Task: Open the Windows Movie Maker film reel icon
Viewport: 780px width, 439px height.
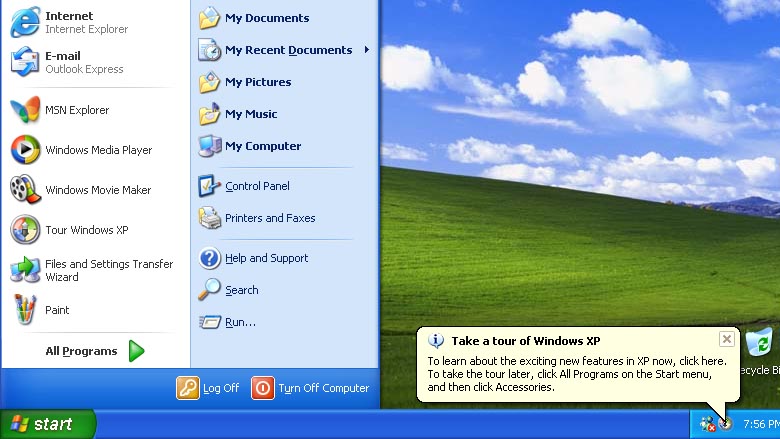Action: click(x=25, y=189)
